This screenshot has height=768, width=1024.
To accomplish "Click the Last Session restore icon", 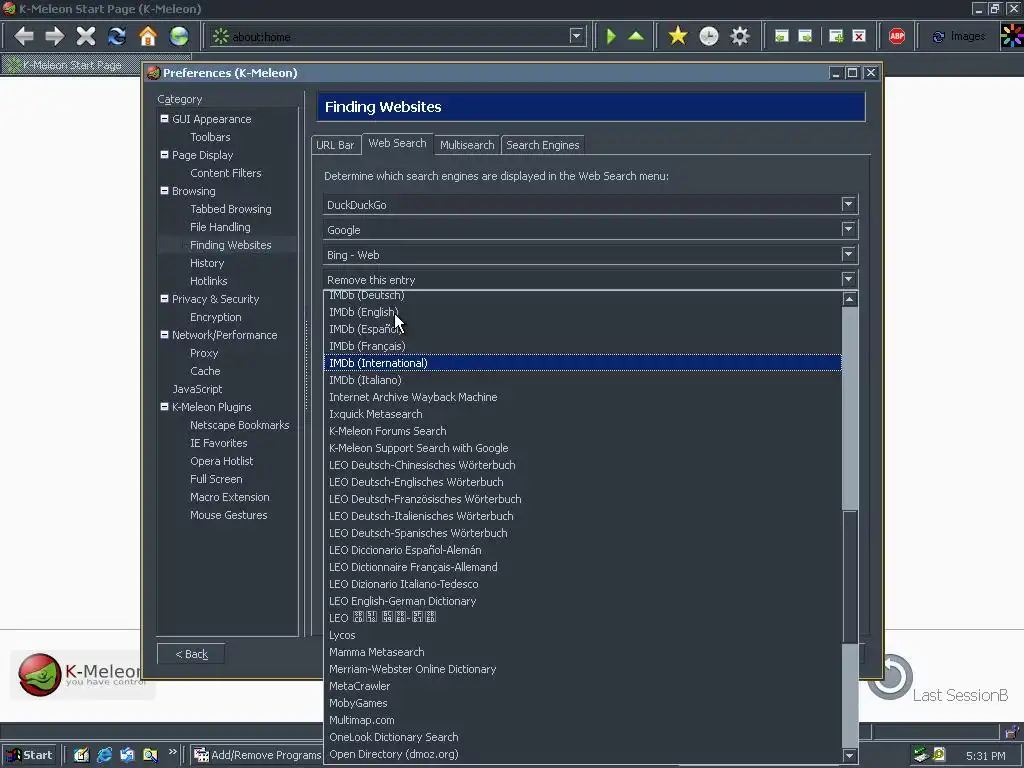I will click(x=890, y=677).
